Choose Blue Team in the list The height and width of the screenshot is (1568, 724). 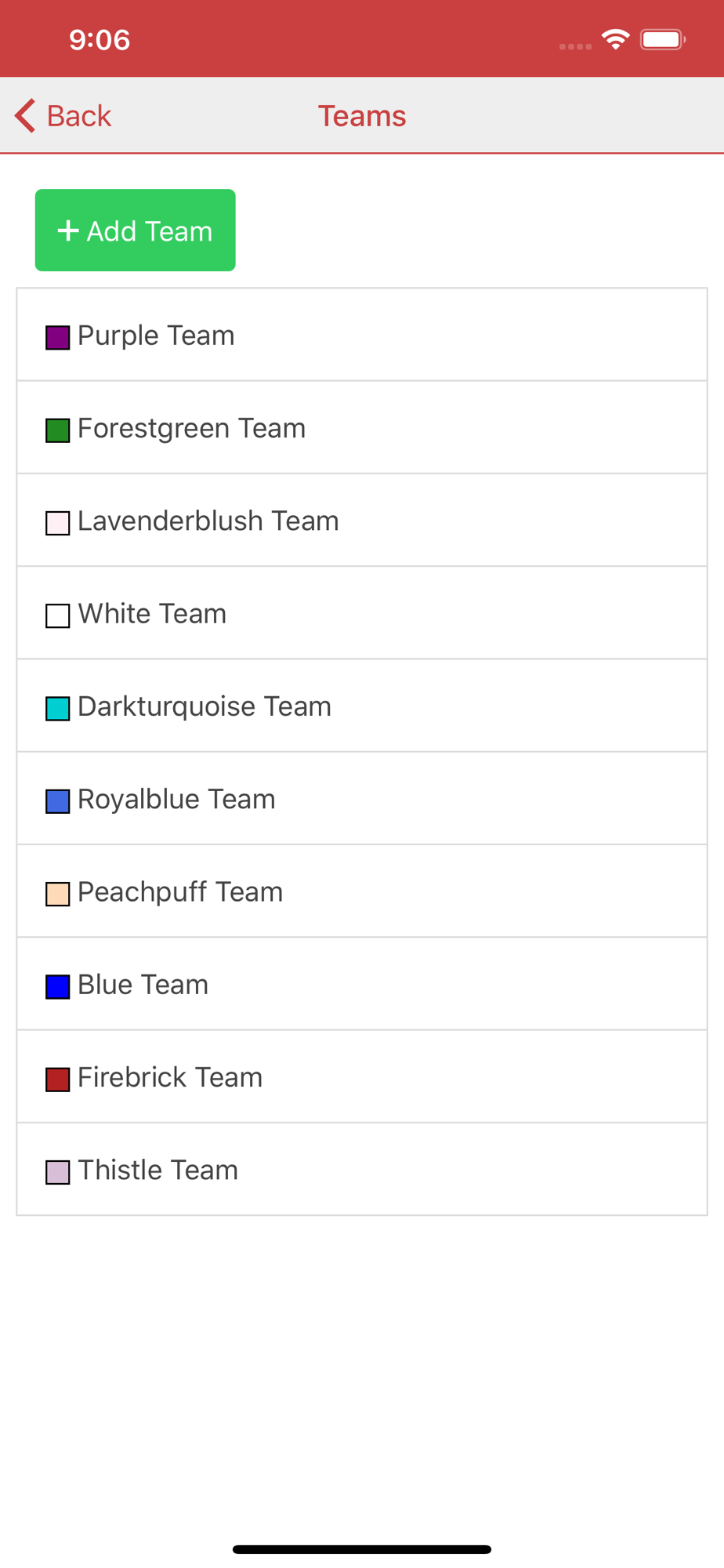click(362, 984)
